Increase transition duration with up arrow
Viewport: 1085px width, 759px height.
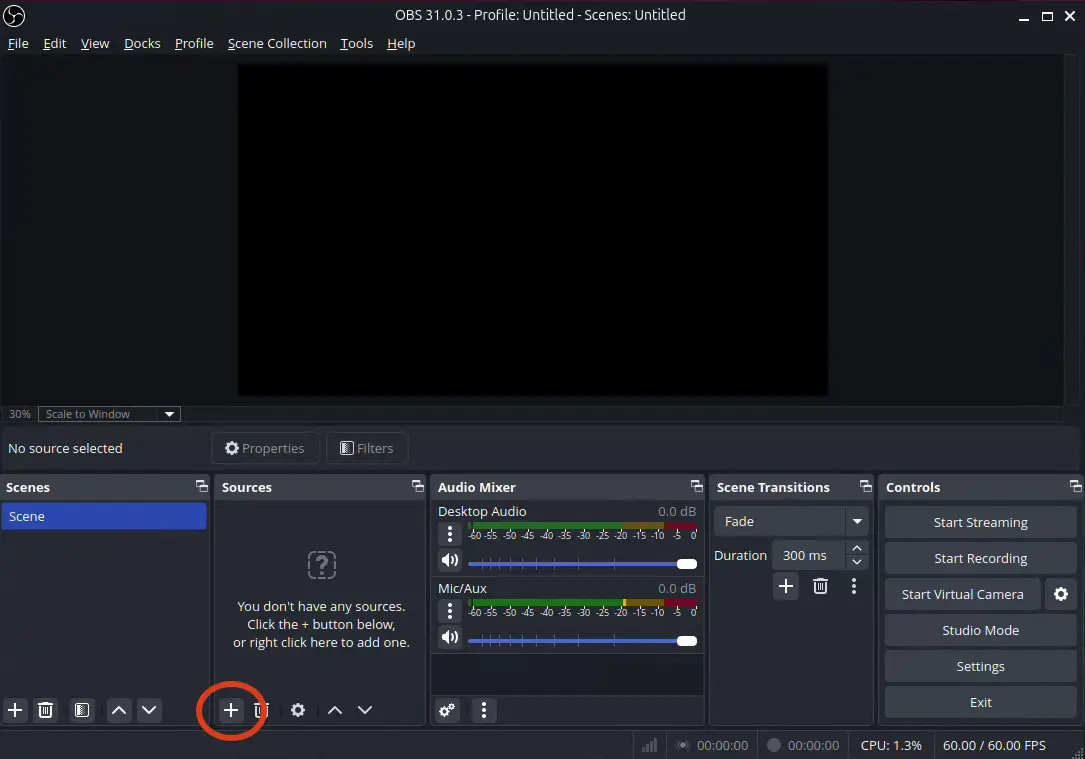857,548
